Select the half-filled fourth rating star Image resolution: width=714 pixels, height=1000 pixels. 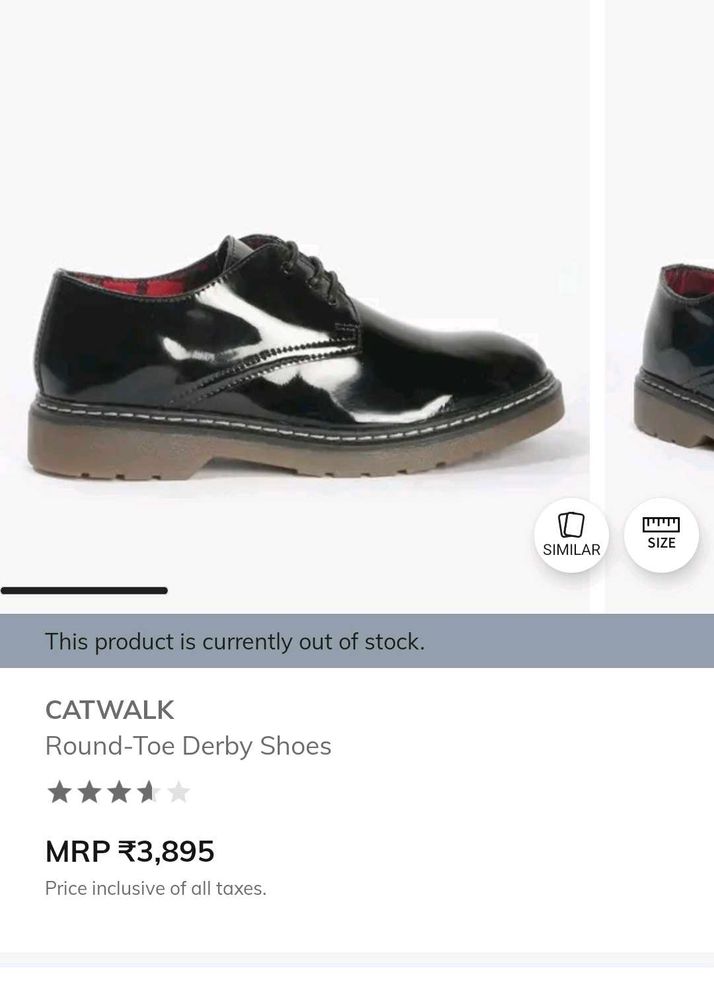(x=149, y=792)
